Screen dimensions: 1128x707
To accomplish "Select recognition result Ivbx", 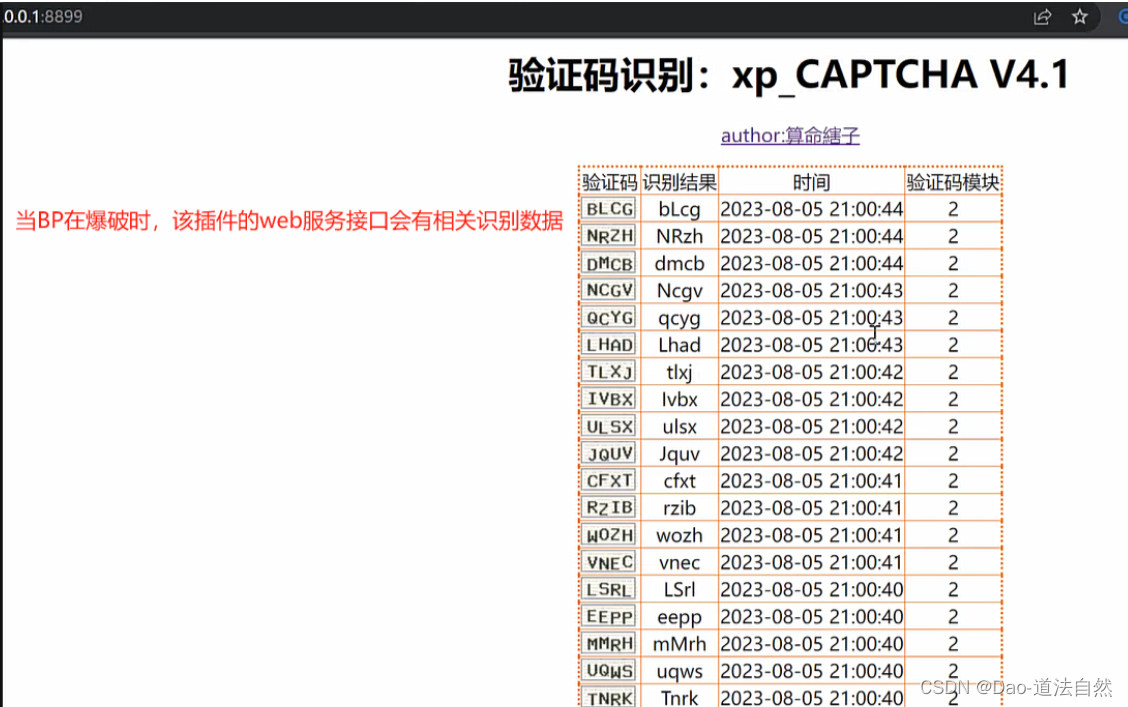I will coord(679,399).
